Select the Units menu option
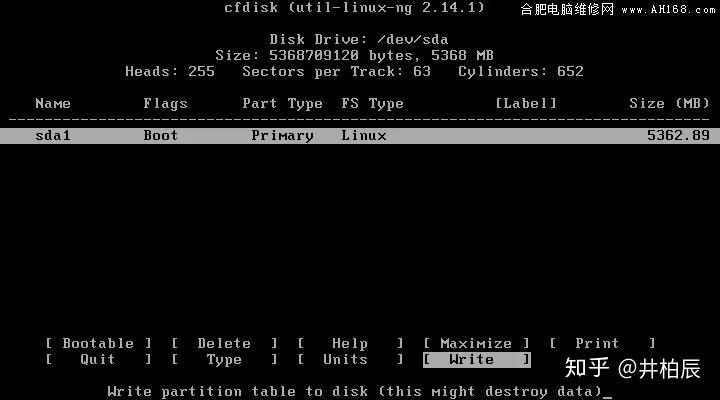The image size is (720, 400). [350, 359]
